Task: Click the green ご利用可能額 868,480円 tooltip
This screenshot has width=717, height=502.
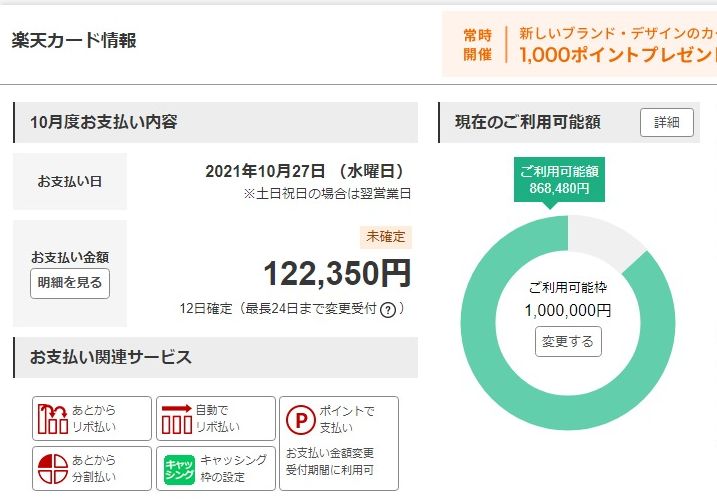Action: pyautogui.click(x=559, y=180)
